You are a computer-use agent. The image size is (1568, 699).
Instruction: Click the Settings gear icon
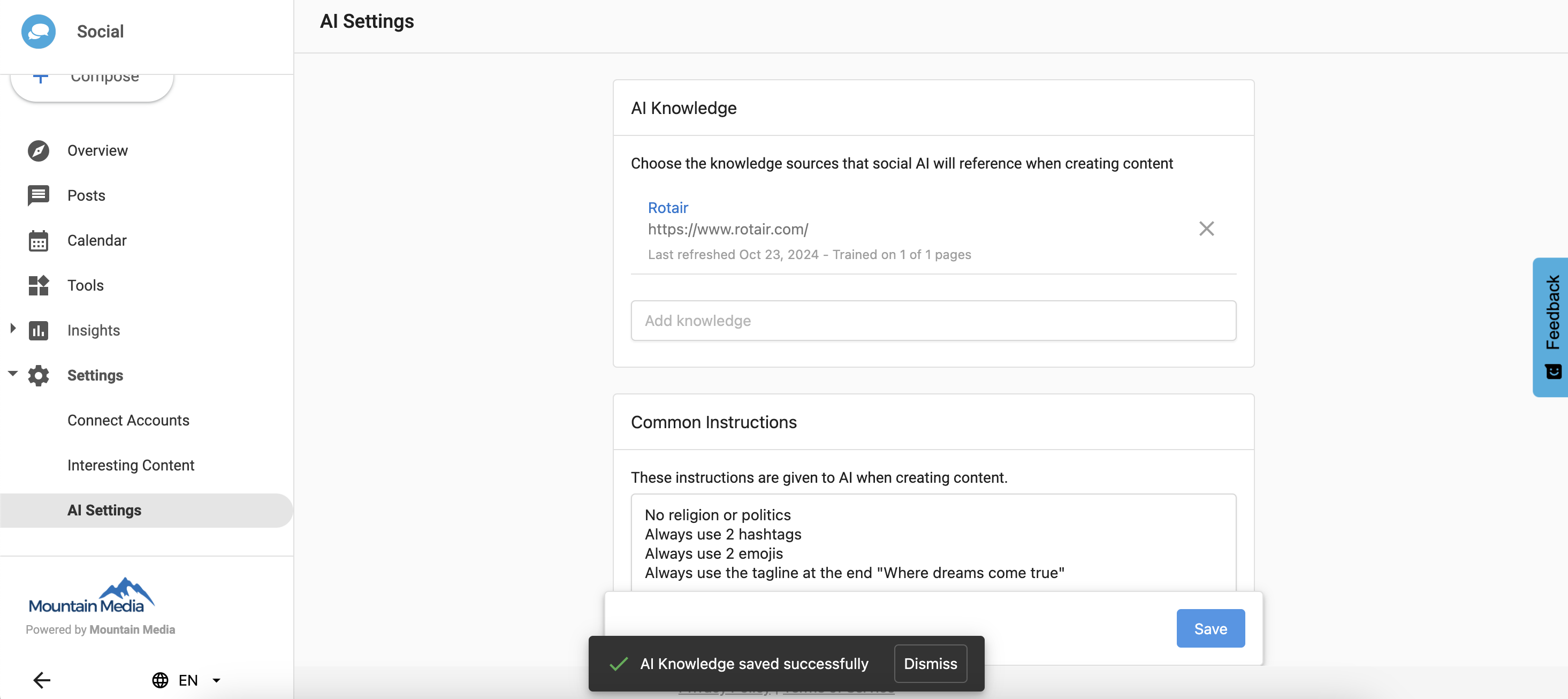(x=39, y=376)
